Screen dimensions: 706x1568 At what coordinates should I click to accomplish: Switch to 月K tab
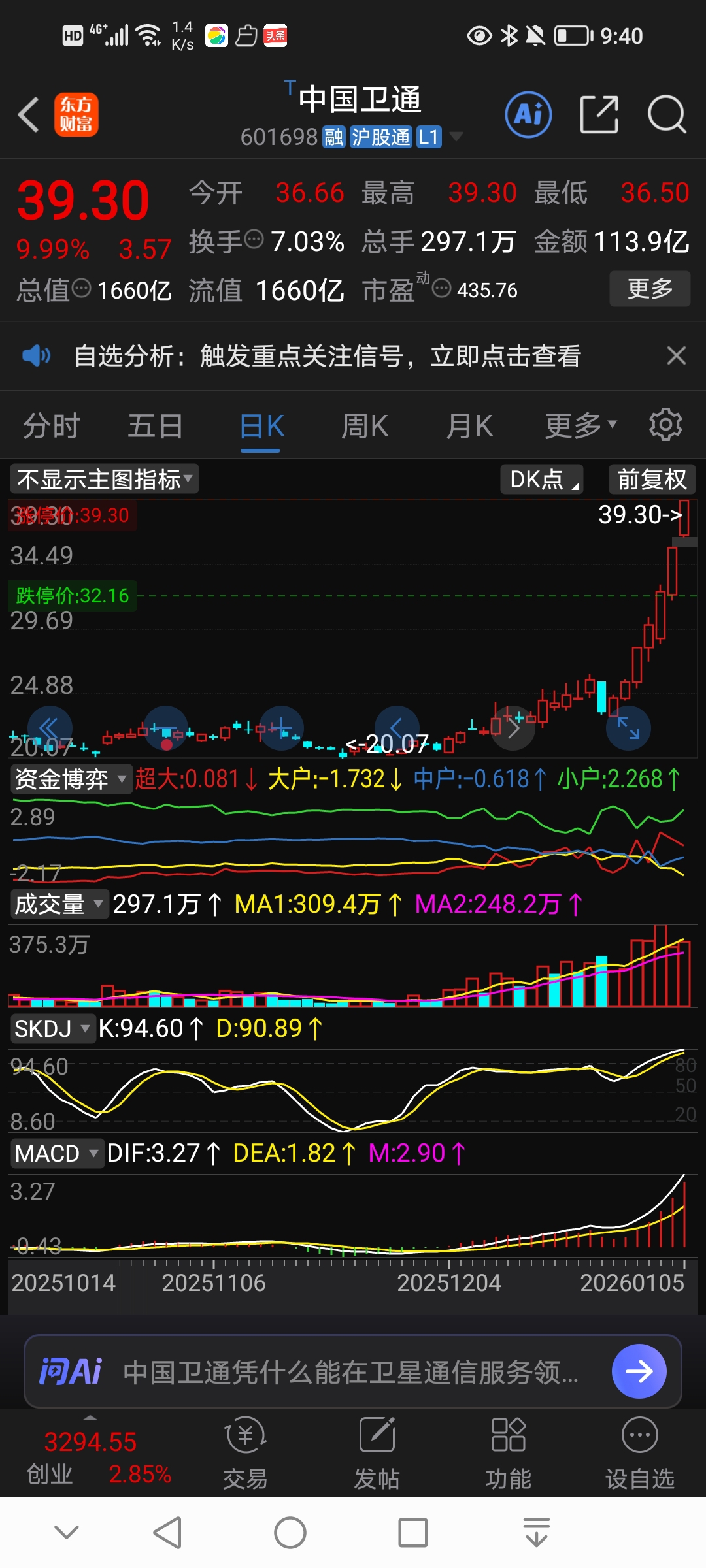pyautogui.click(x=469, y=426)
